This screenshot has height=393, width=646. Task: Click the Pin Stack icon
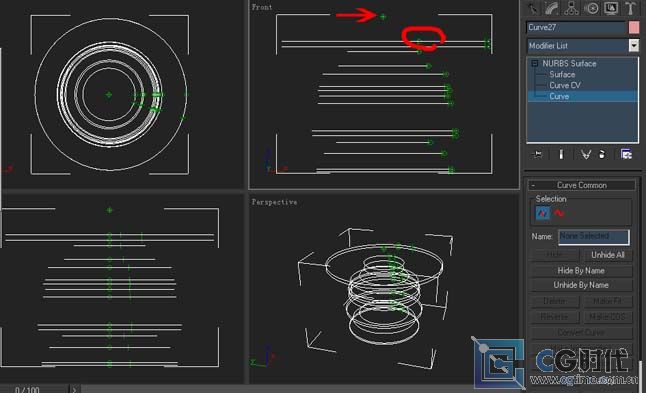tap(537, 154)
